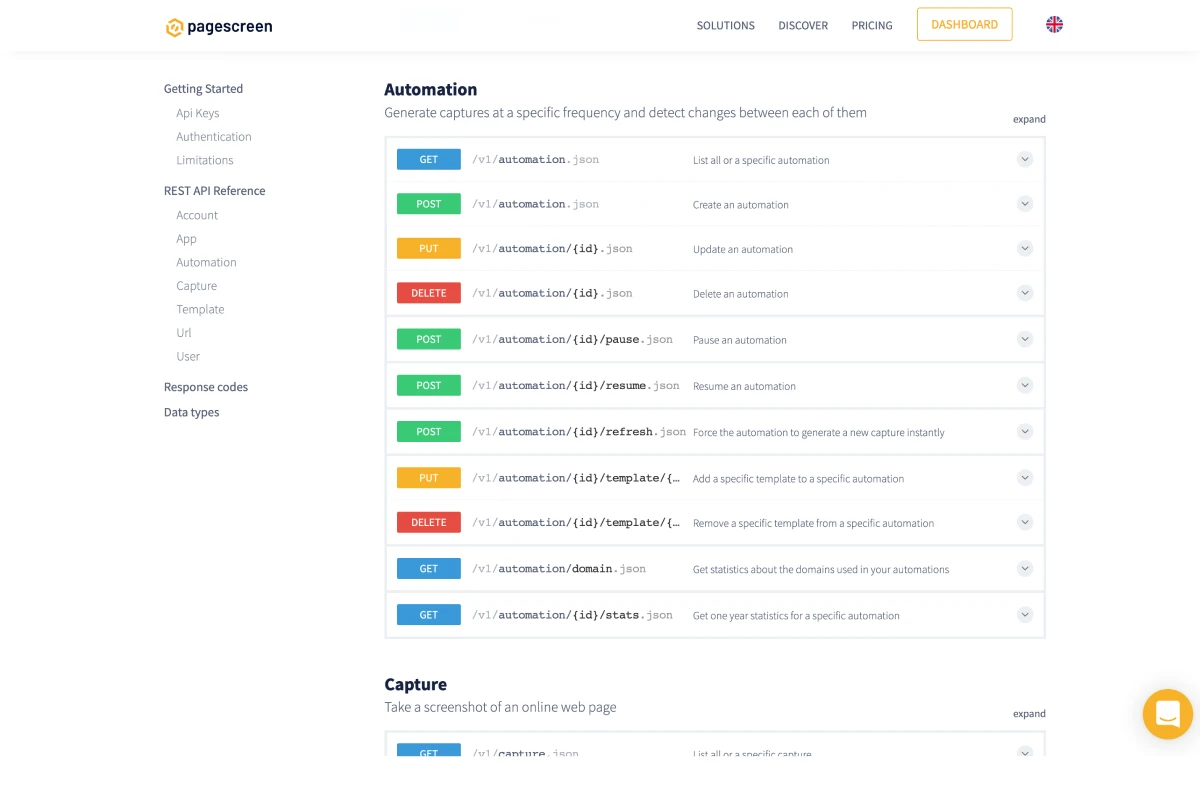
Task: Expand all endpoints in the Automation section
Action: [x=1028, y=119]
